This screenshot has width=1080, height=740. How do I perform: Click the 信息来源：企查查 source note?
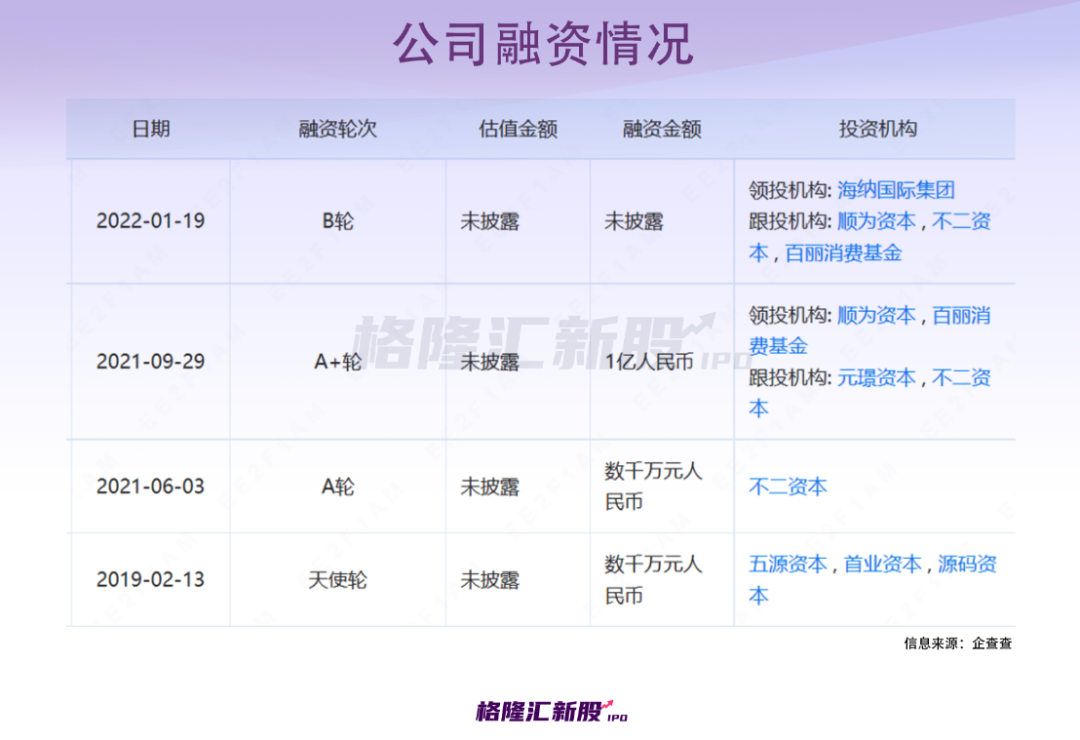tap(958, 644)
